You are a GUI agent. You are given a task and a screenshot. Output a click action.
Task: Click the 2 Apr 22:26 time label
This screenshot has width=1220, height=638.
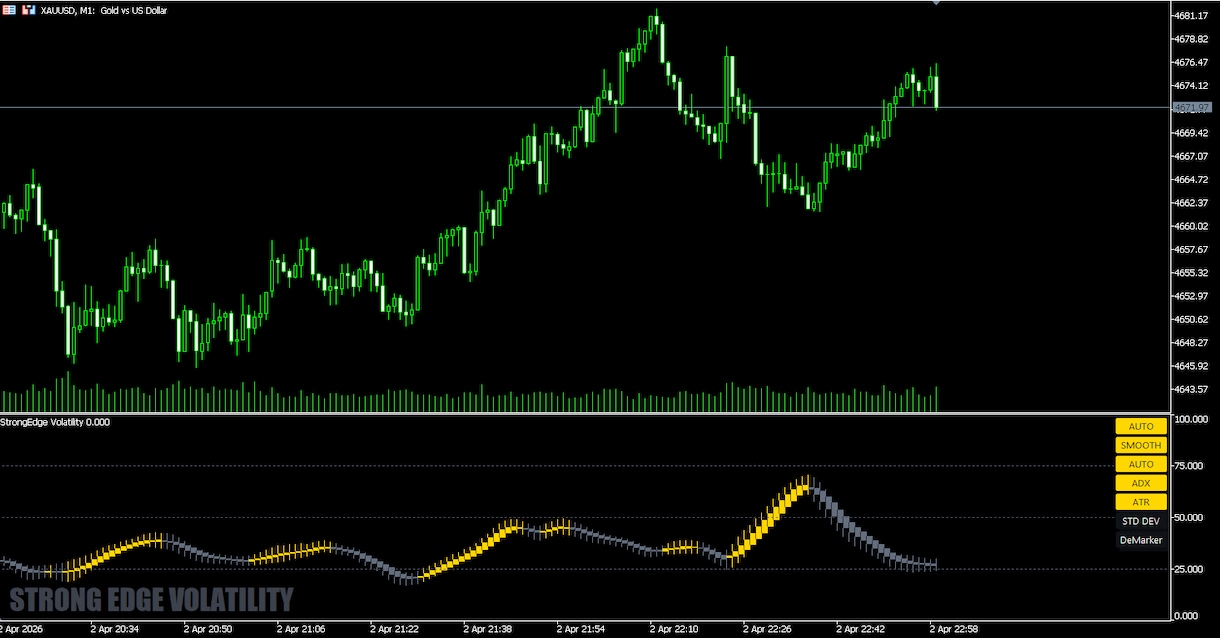[x=768, y=630]
